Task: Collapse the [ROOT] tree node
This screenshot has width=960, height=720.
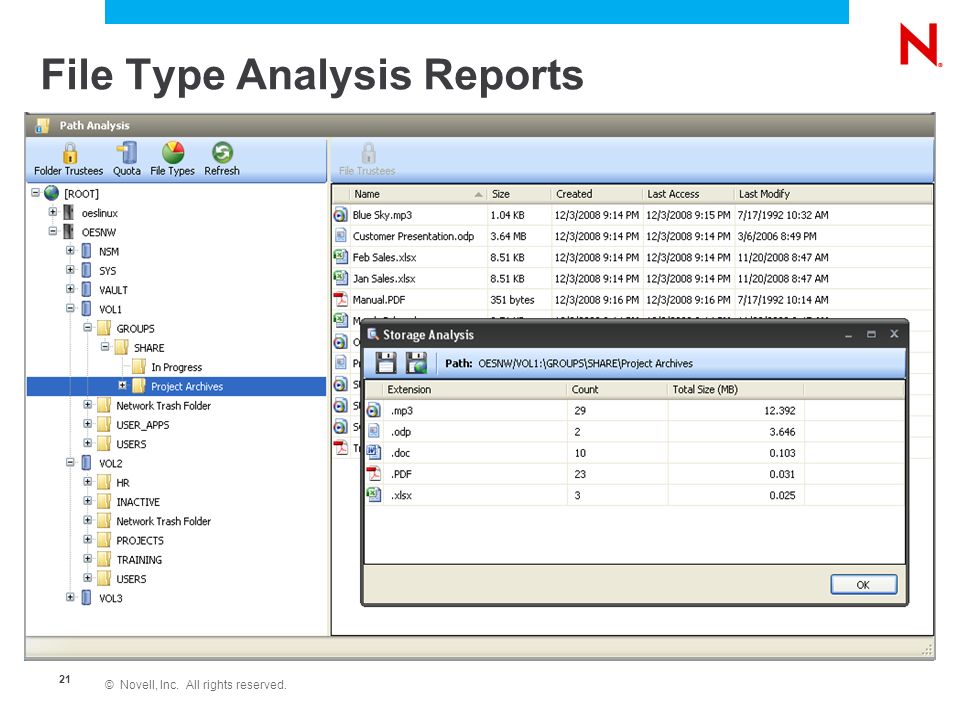Action: [36, 193]
